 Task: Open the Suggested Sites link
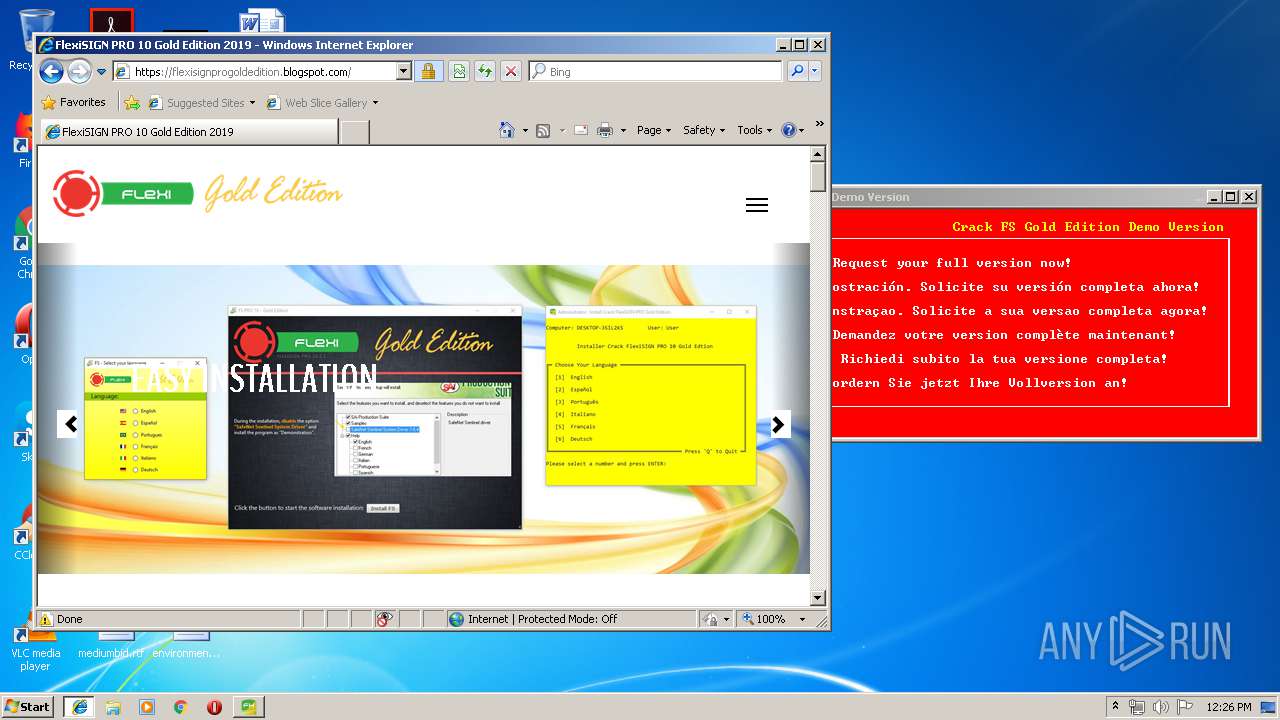201,103
